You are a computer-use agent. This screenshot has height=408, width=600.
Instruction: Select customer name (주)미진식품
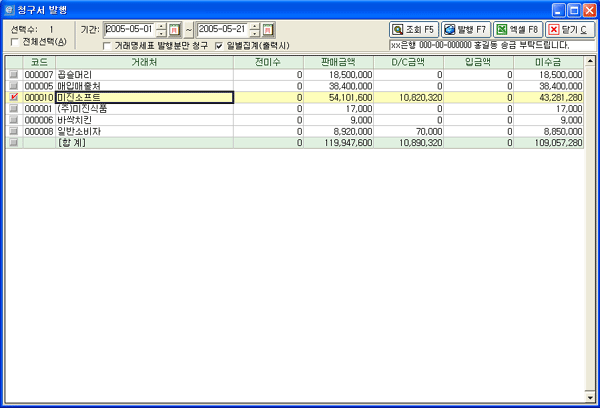(82, 109)
